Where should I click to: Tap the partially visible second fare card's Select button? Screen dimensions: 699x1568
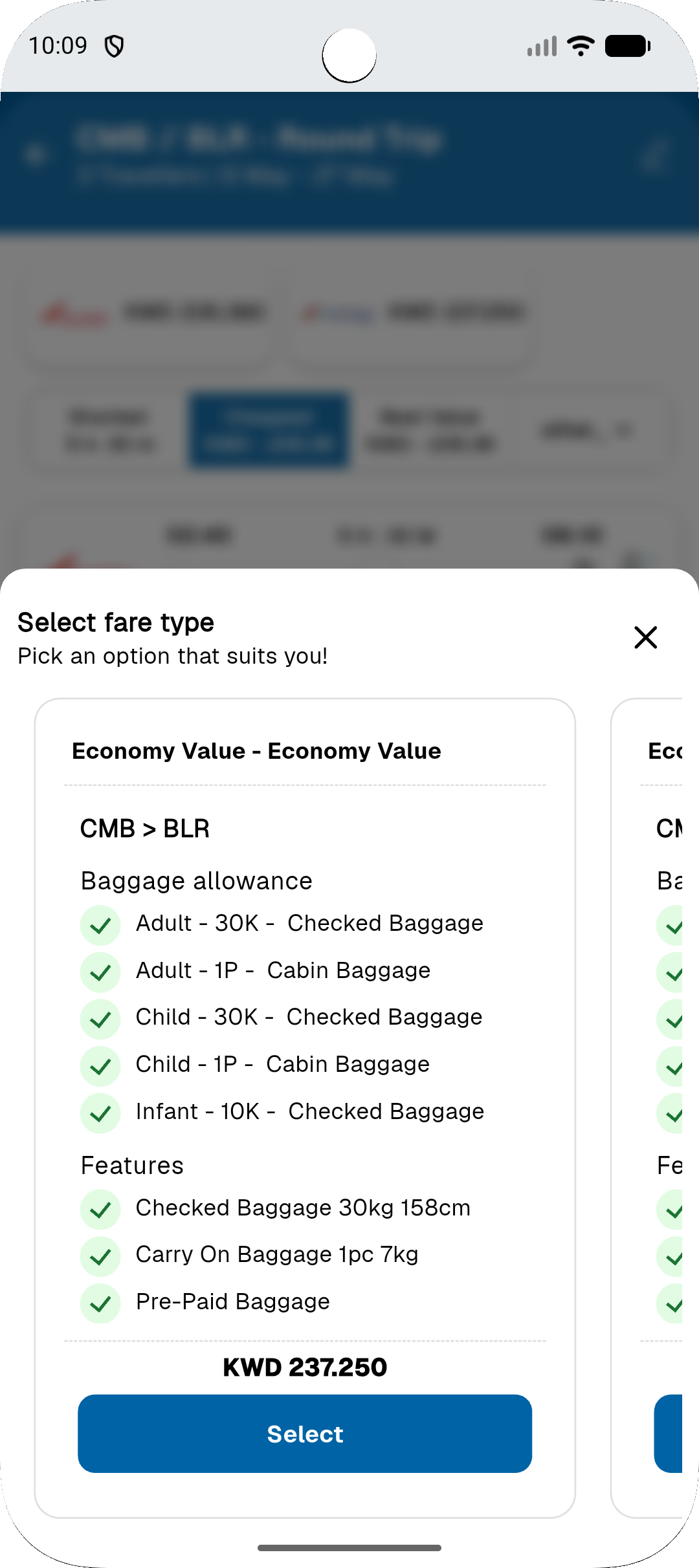click(669, 1433)
